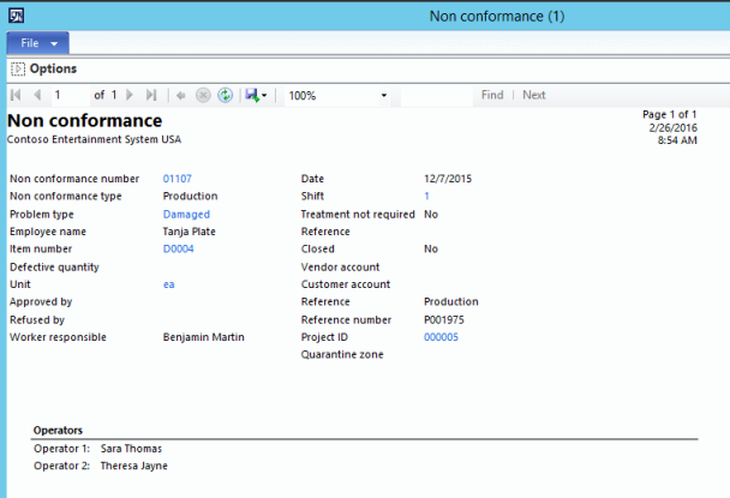Click the application icon in title bar

pyautogui.click(x=16, y=16)
